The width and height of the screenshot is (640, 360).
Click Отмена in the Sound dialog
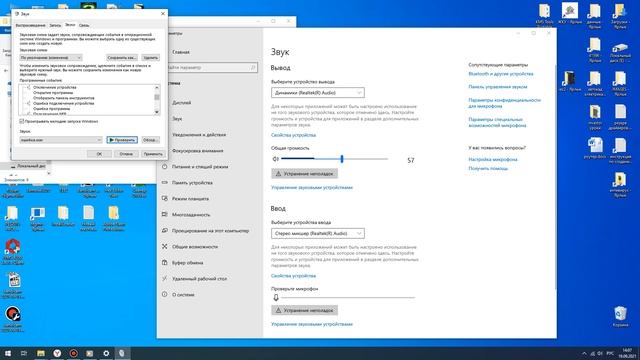tap(126, 154)
